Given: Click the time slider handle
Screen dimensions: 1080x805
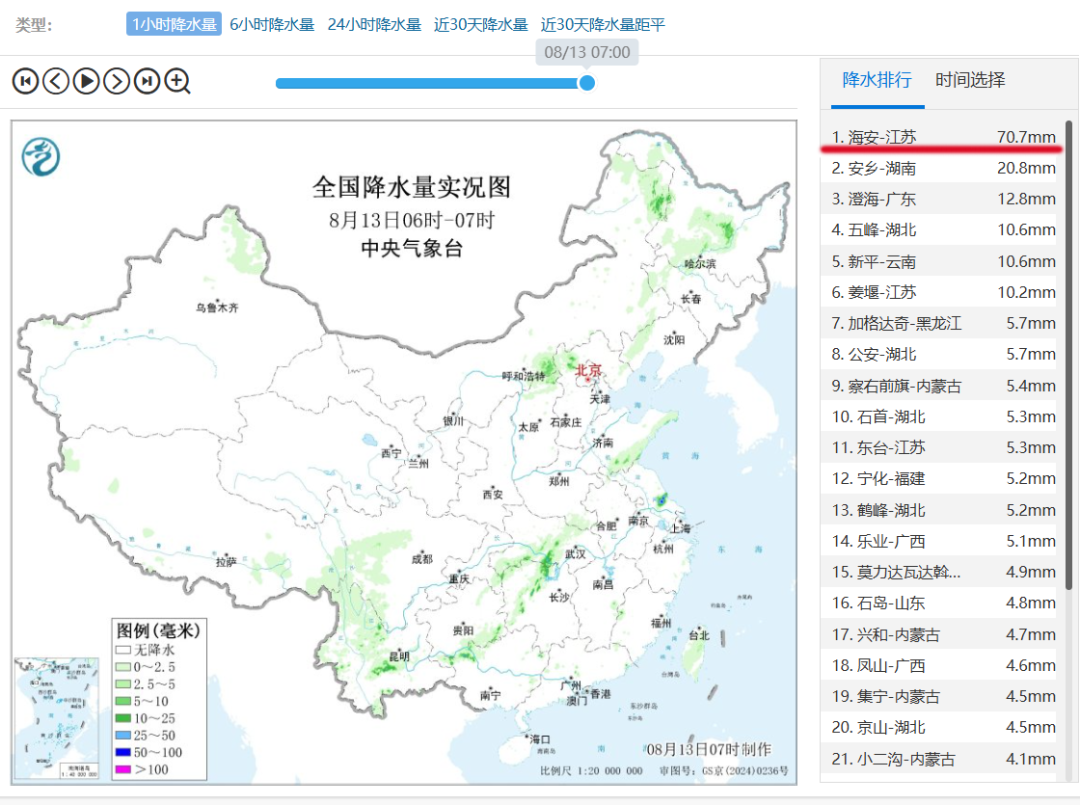Looking at the screenshot, I should tap(587, 83).
